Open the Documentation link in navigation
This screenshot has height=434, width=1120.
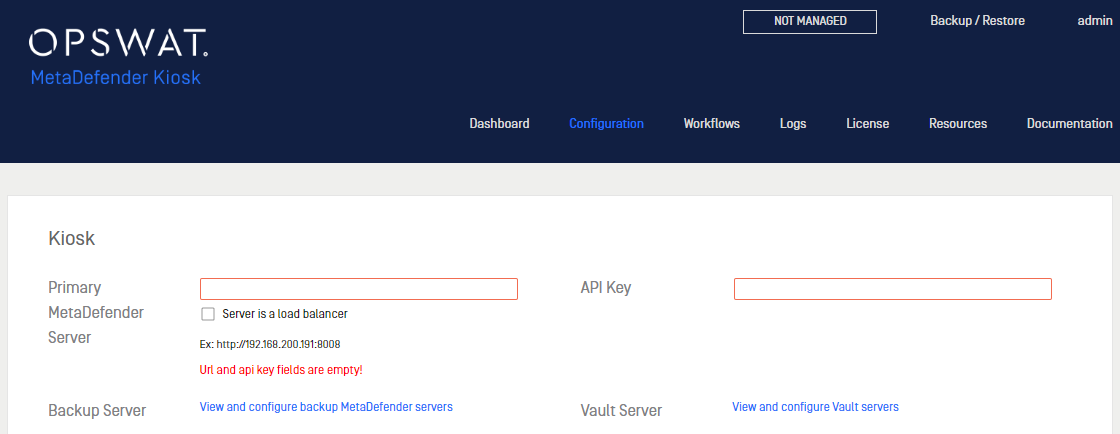click(x=1069, y=123)
